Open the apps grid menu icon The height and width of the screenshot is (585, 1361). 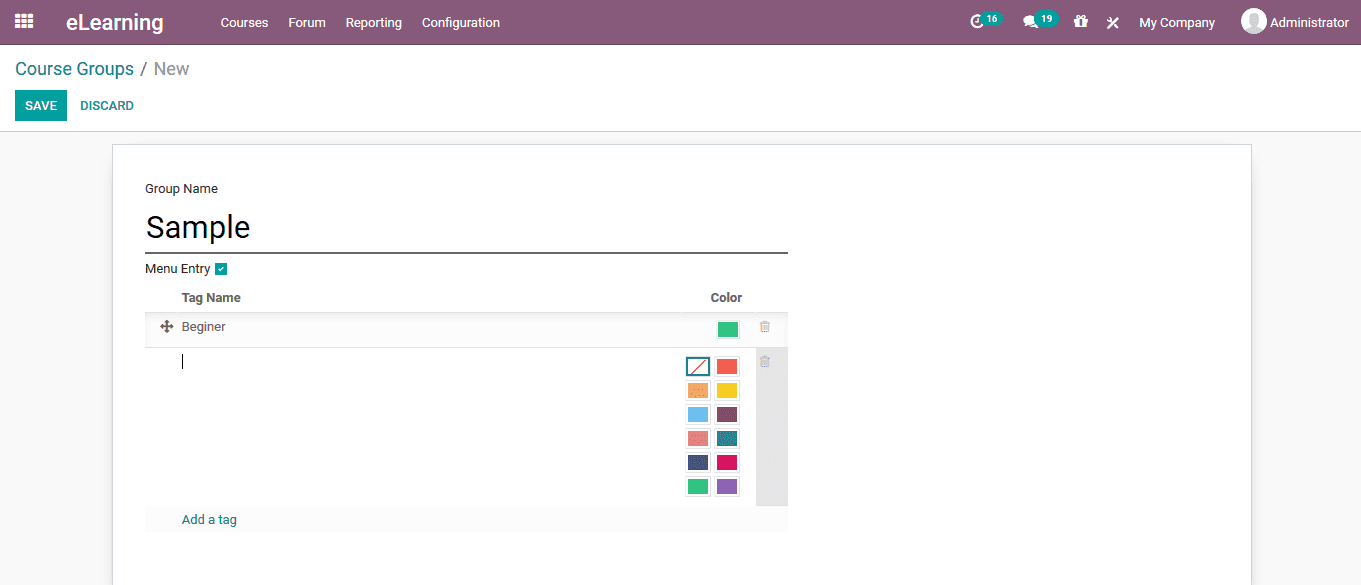click(x=24, y=21)
